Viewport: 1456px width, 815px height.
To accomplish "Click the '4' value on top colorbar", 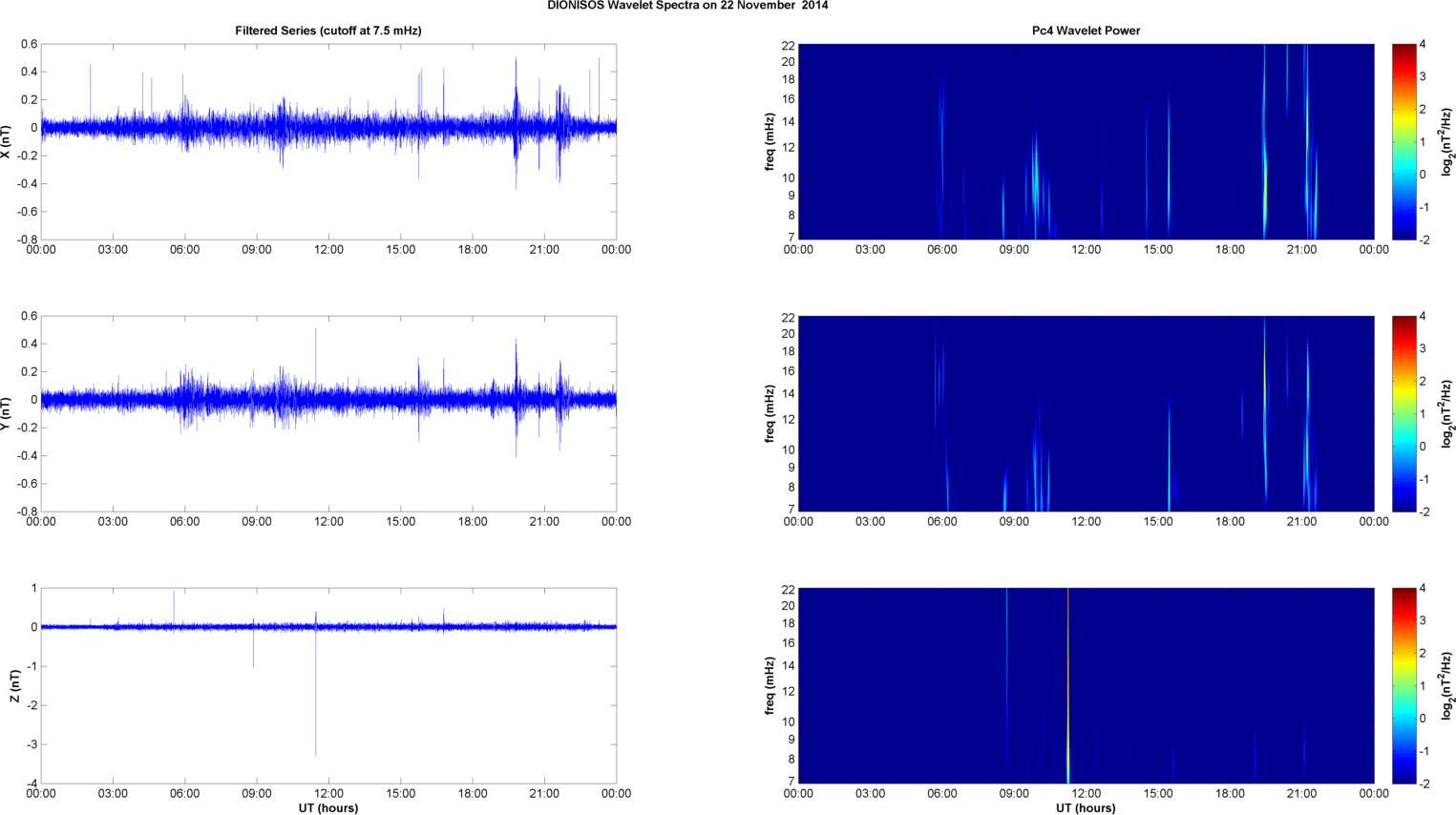I will click(x=1423, y=45).
